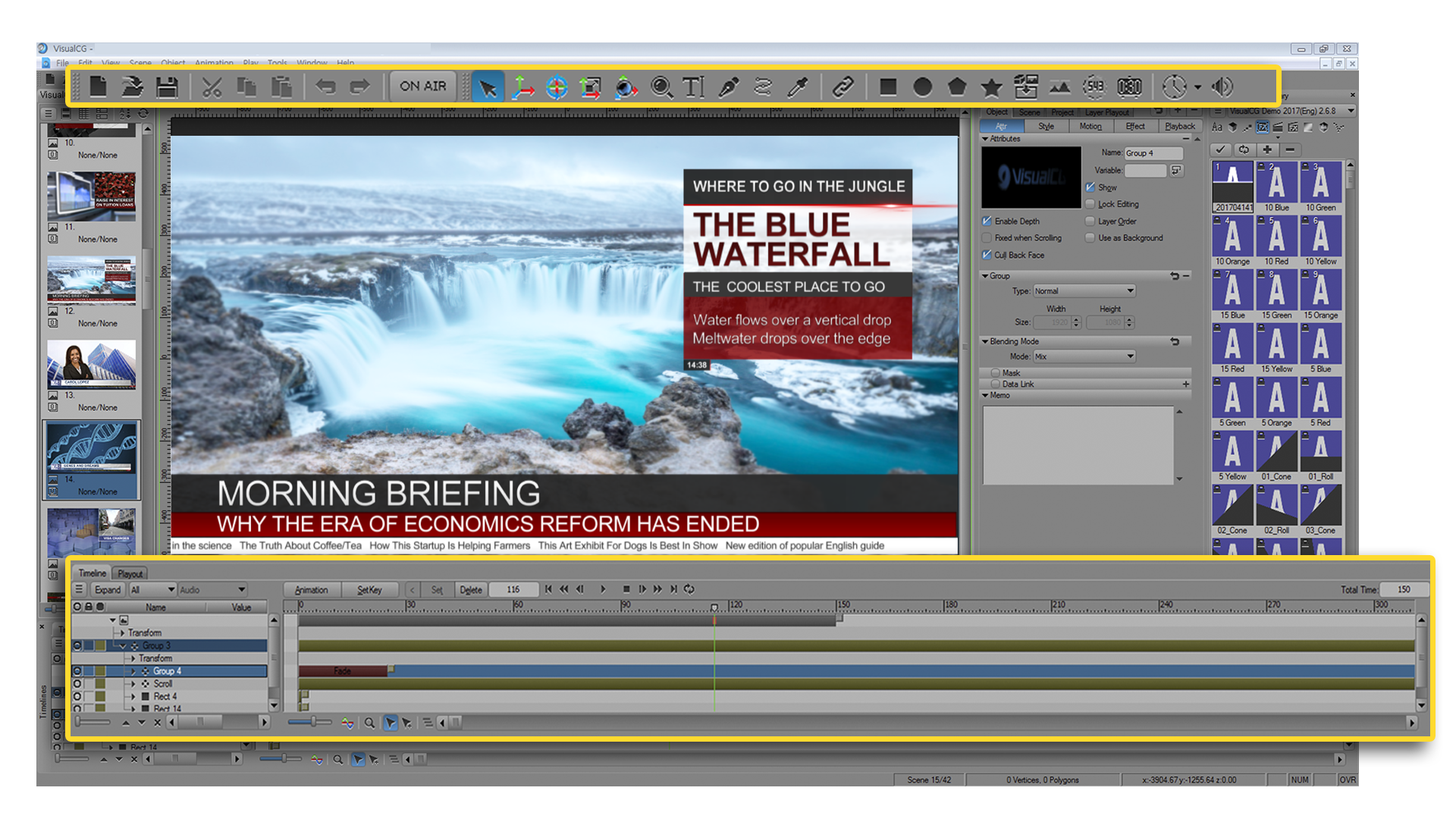1456x819 pixels.
Task: Uncheck Cull Back Face
Action: [x=987, y=255]
